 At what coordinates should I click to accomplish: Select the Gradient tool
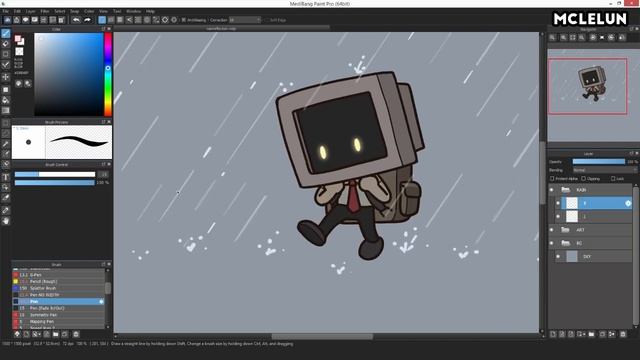point(6,110)
